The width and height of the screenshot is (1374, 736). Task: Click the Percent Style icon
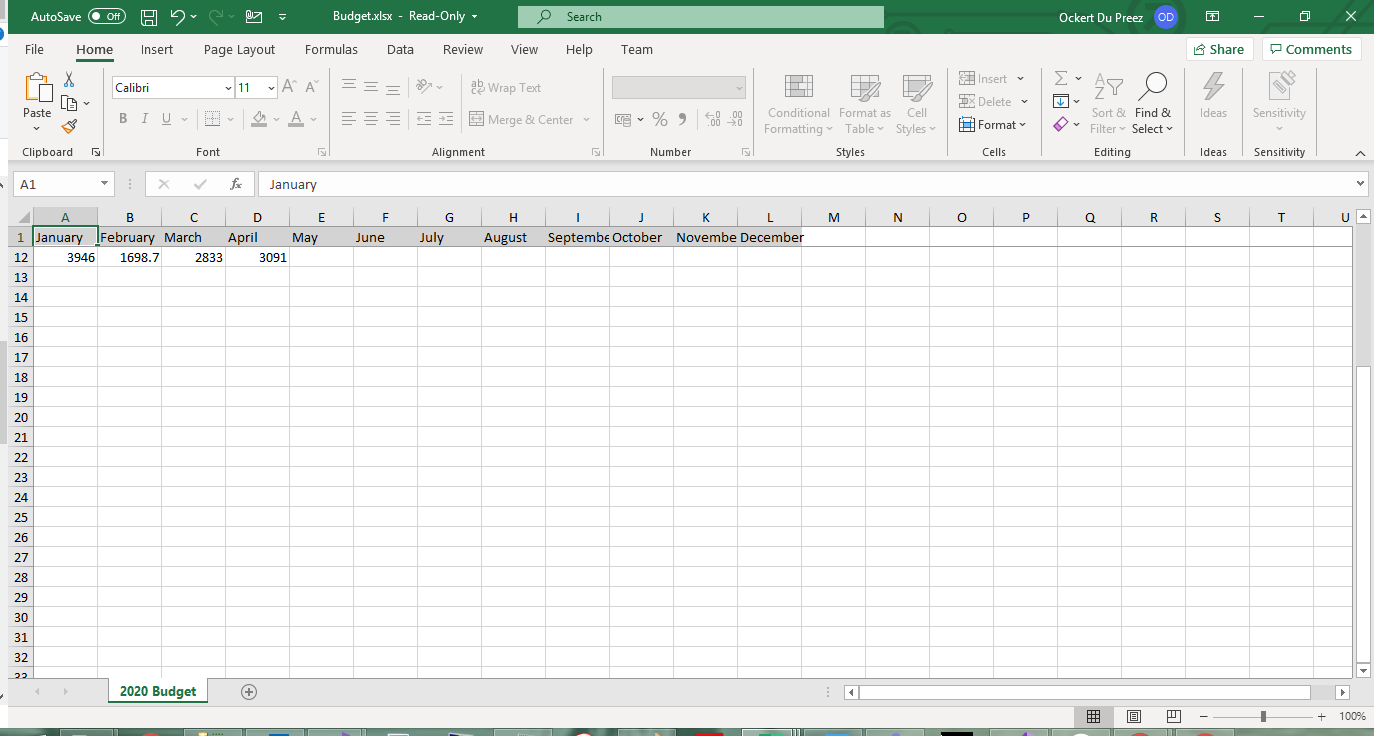tap(660, 119)
